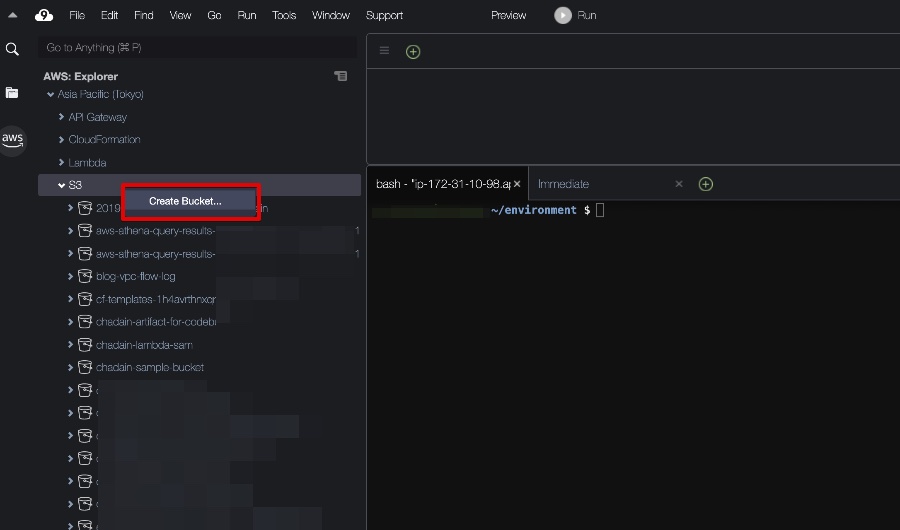Screen dimensions: 900x530
Task: Choose Create Bucket... from context menu
Action: coord(190,201)
